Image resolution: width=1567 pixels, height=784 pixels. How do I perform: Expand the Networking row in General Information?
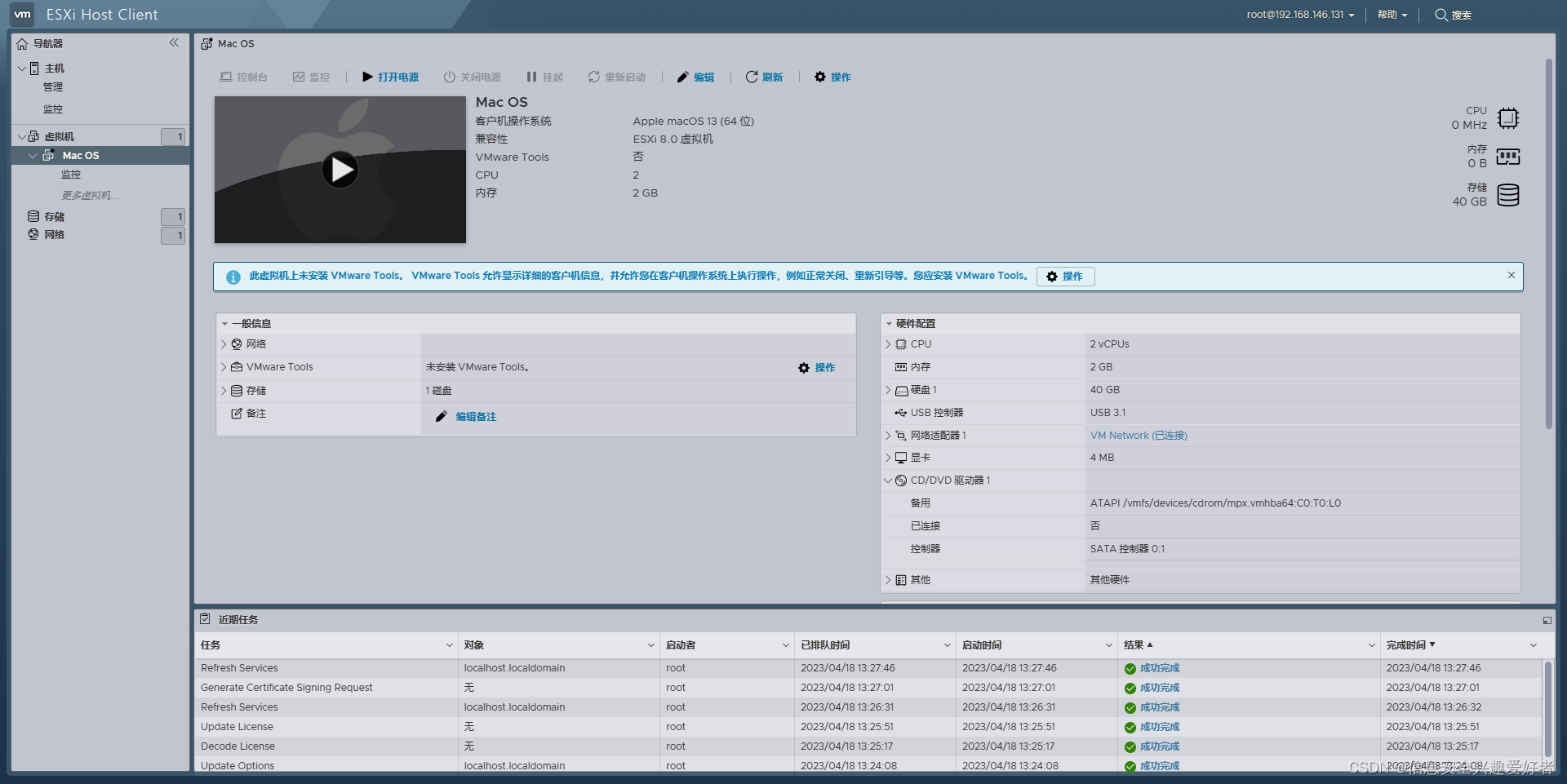[x=224, y=344]
